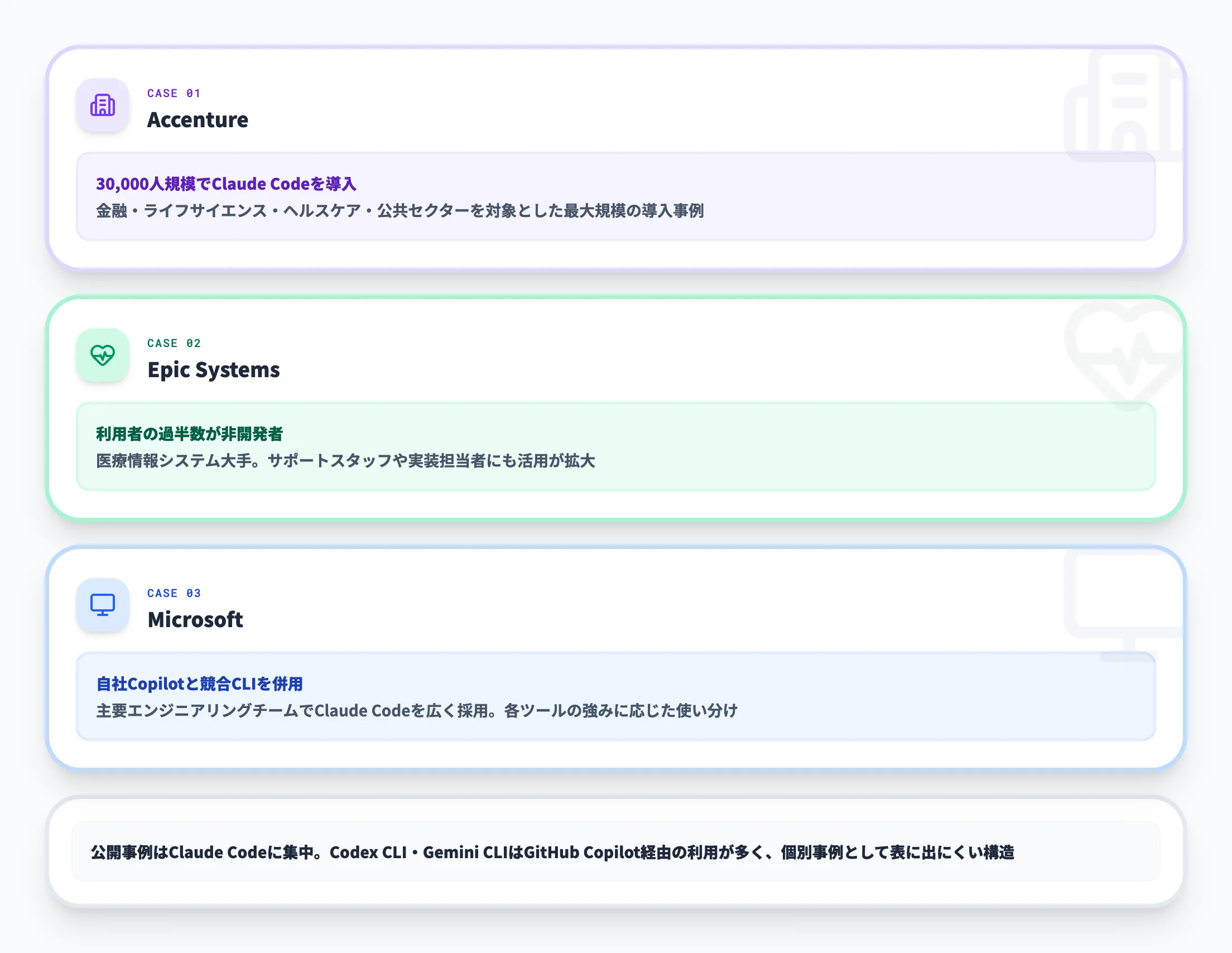This screenshot has width=1232, height=953.
Task: Click the 自社Copilotと競合CLIを併用 headline
Action: tap(199, 684)
